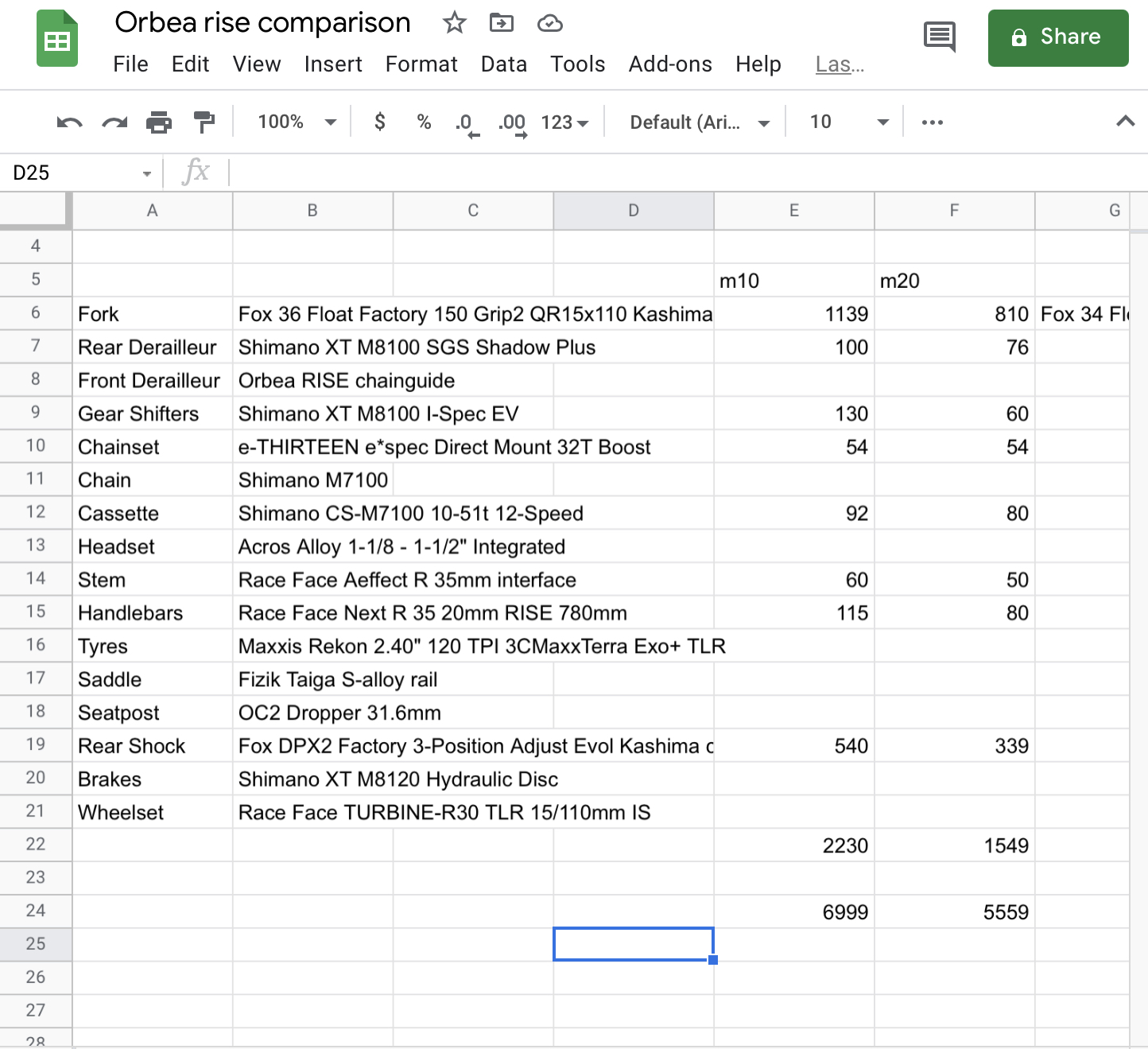
Task: Open comment history icon
Action: coord(940,37)
